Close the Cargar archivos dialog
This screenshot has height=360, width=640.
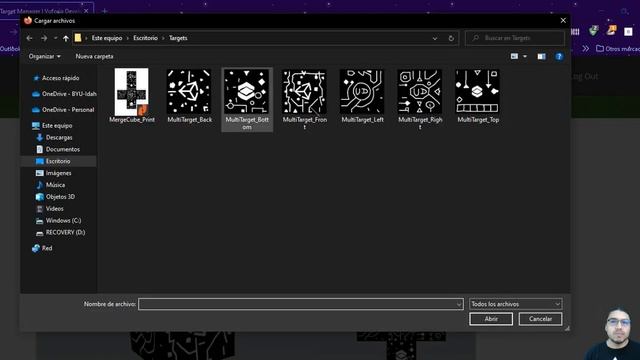point(563,20)
